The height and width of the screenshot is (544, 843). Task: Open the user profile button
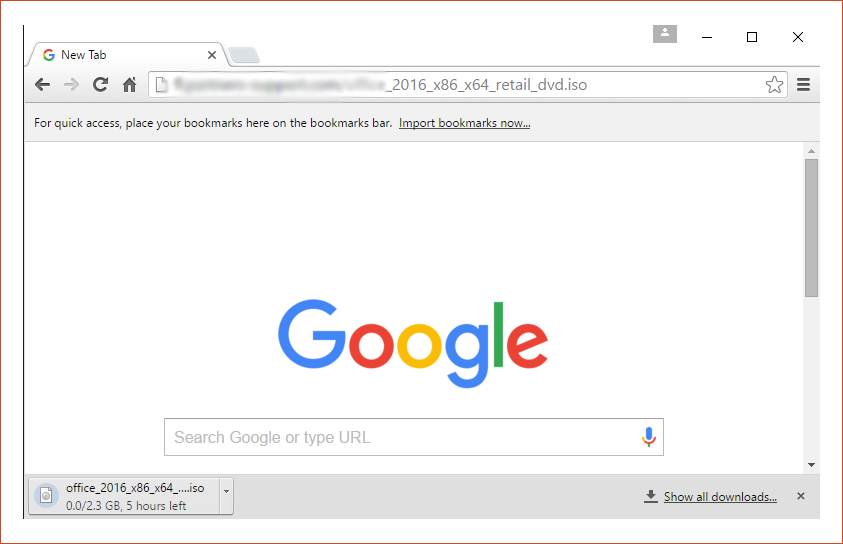click(x=665, y=33)
